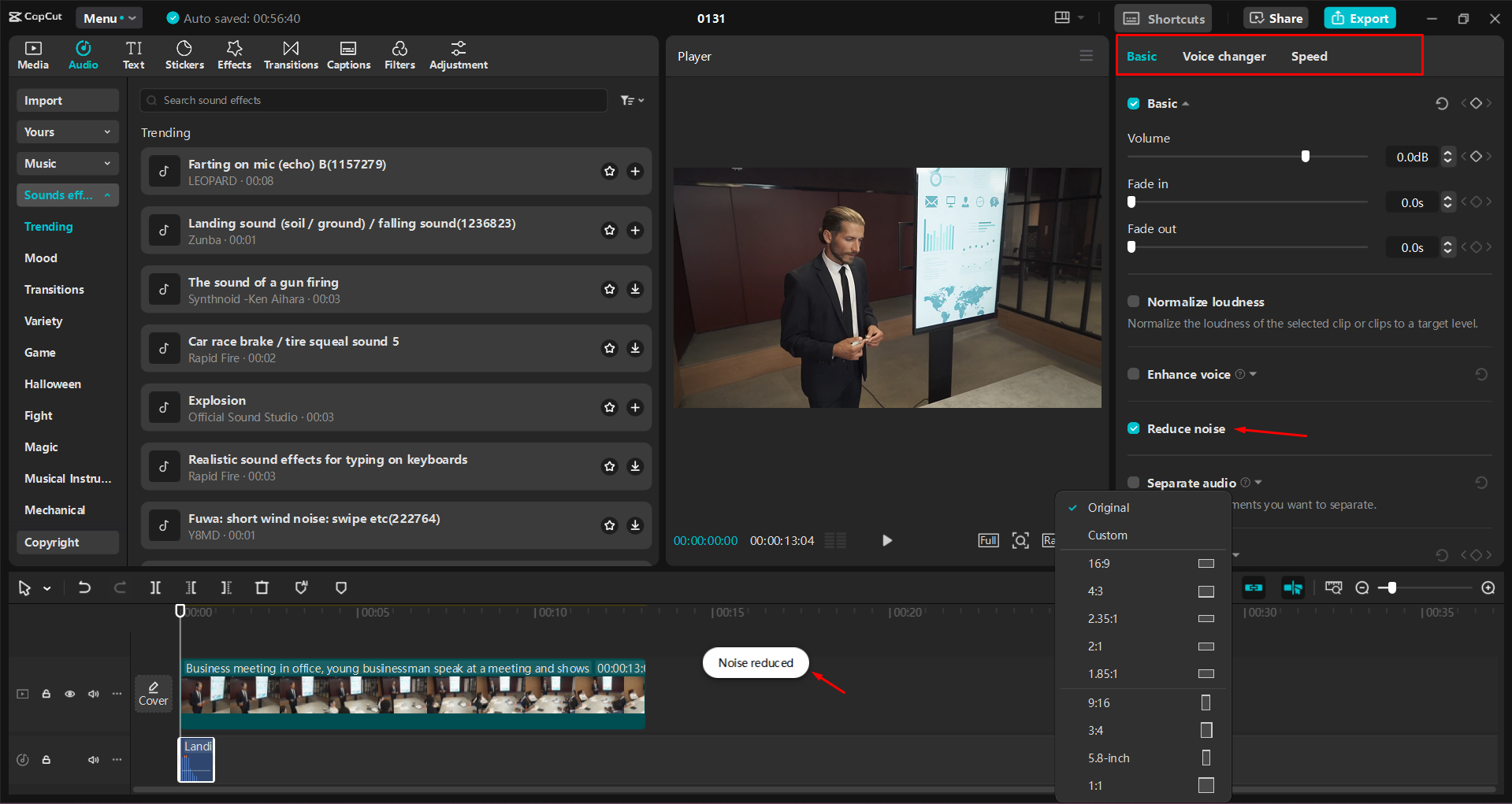The width and height of the screenshot is (1512, 804).
Task: Enable Separate audio checkbox
Action: click(x=1133, y=483)
